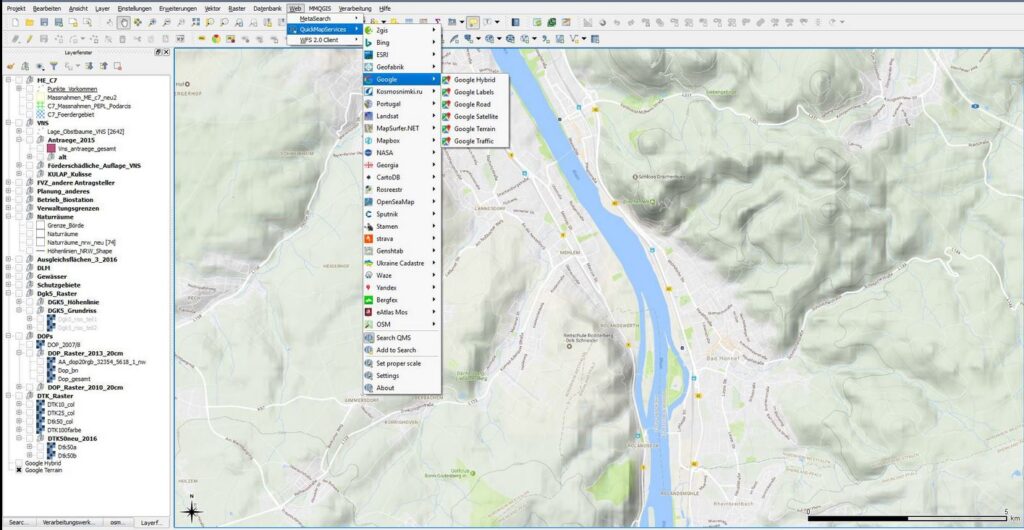Viewport: 1024px width, 530px height.
Task: Click the Mapbox logo icon
Action: click(370, 140)
